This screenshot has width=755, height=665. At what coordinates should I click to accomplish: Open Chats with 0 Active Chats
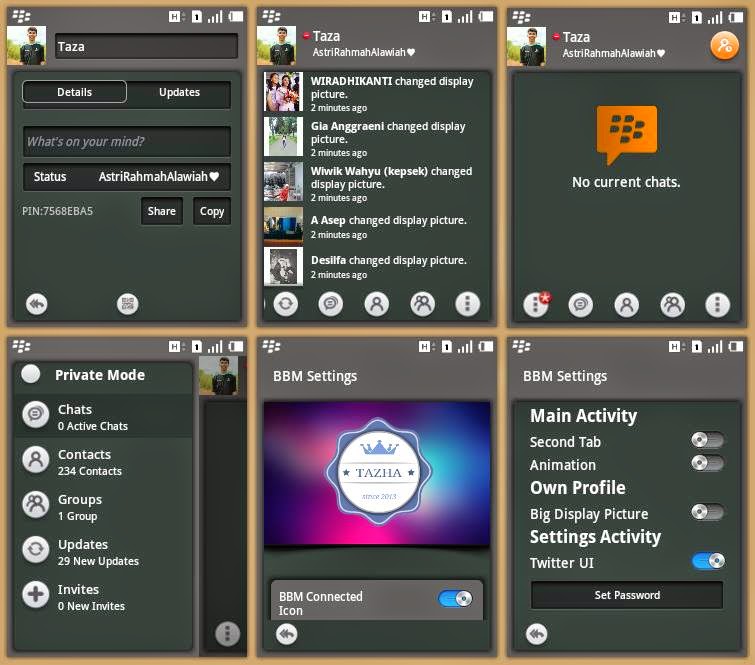click(104, 417)
